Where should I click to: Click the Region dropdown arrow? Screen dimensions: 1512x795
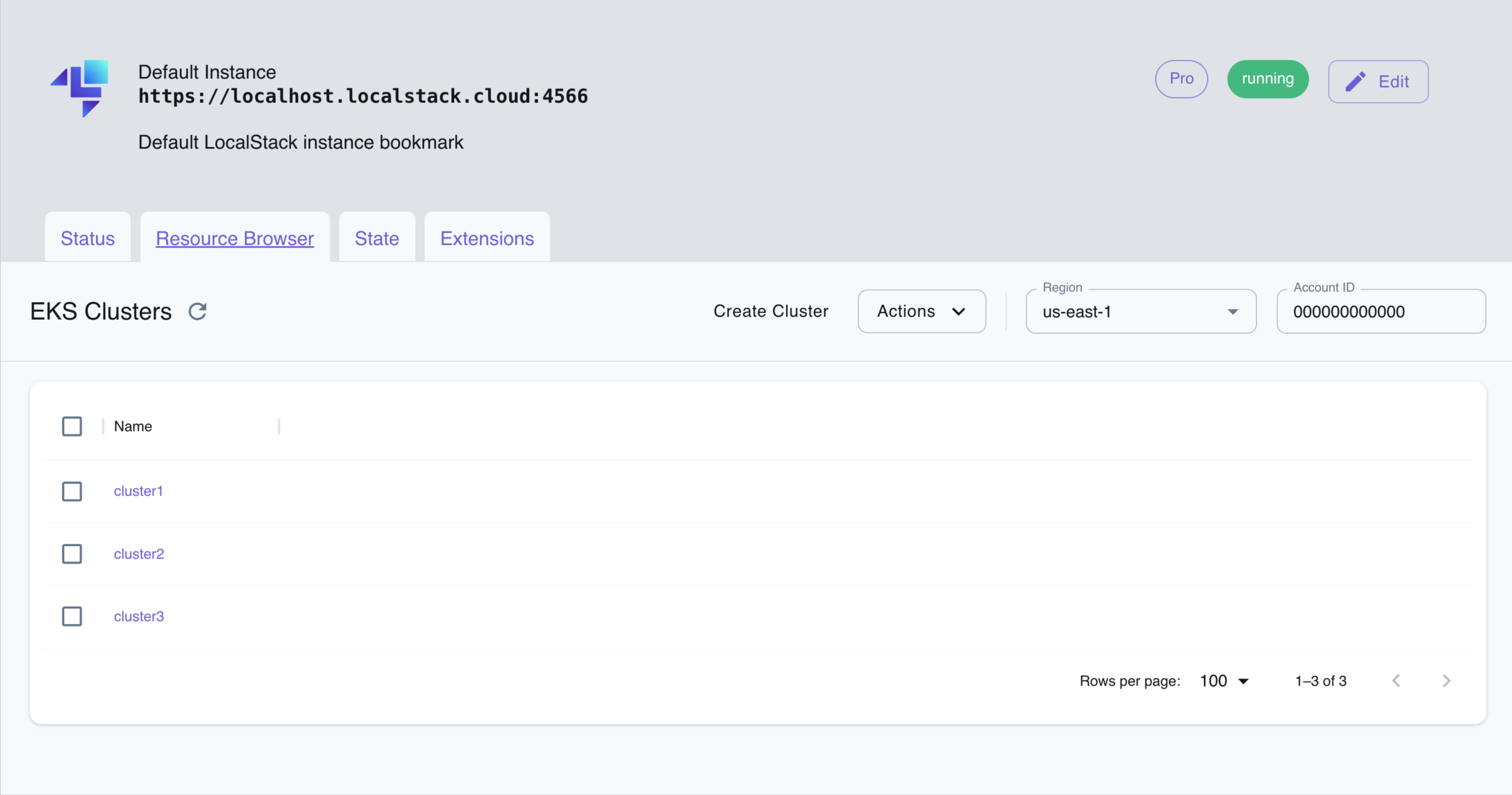[1233, 312]
